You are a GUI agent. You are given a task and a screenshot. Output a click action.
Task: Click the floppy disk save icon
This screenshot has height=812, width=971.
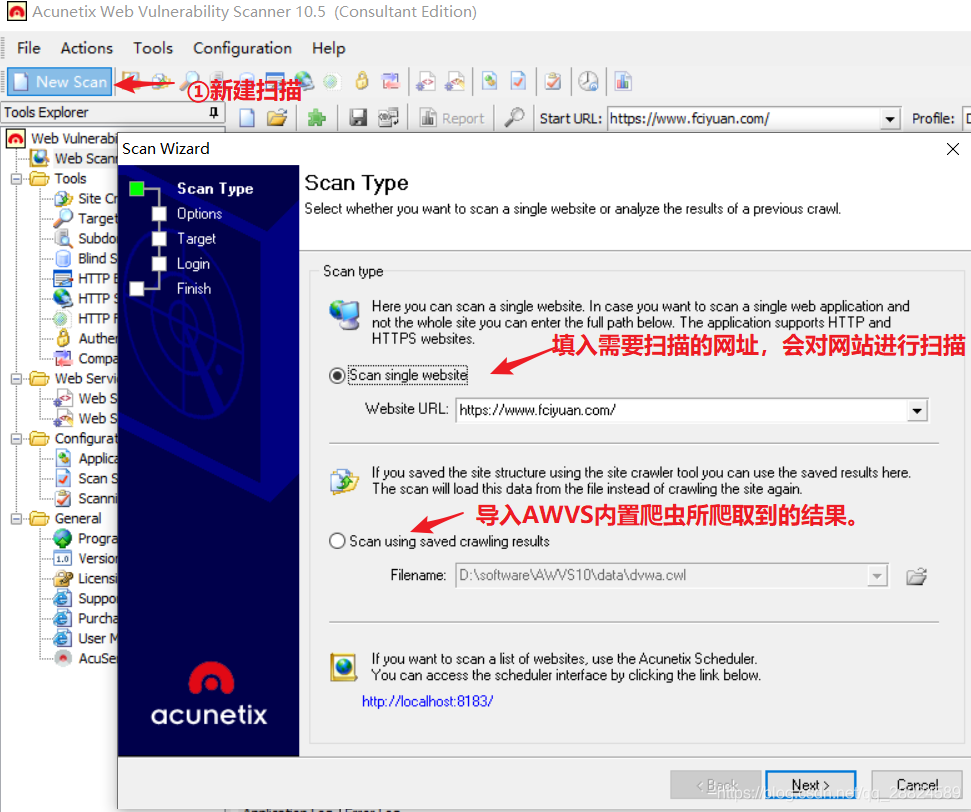pyautogui.click(x=358, y=118)
